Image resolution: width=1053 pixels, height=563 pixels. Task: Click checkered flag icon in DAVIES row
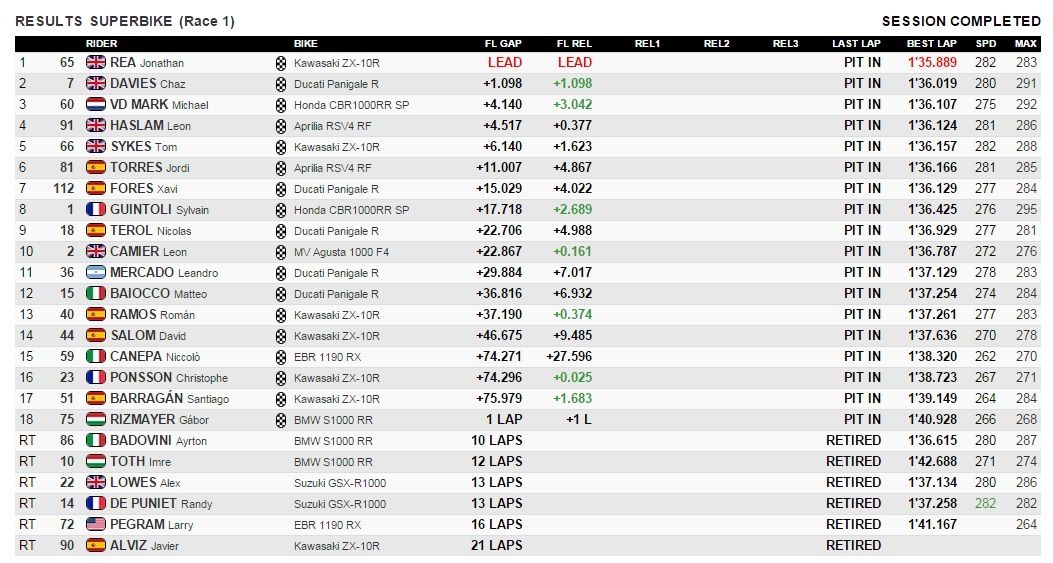point(281,83)
